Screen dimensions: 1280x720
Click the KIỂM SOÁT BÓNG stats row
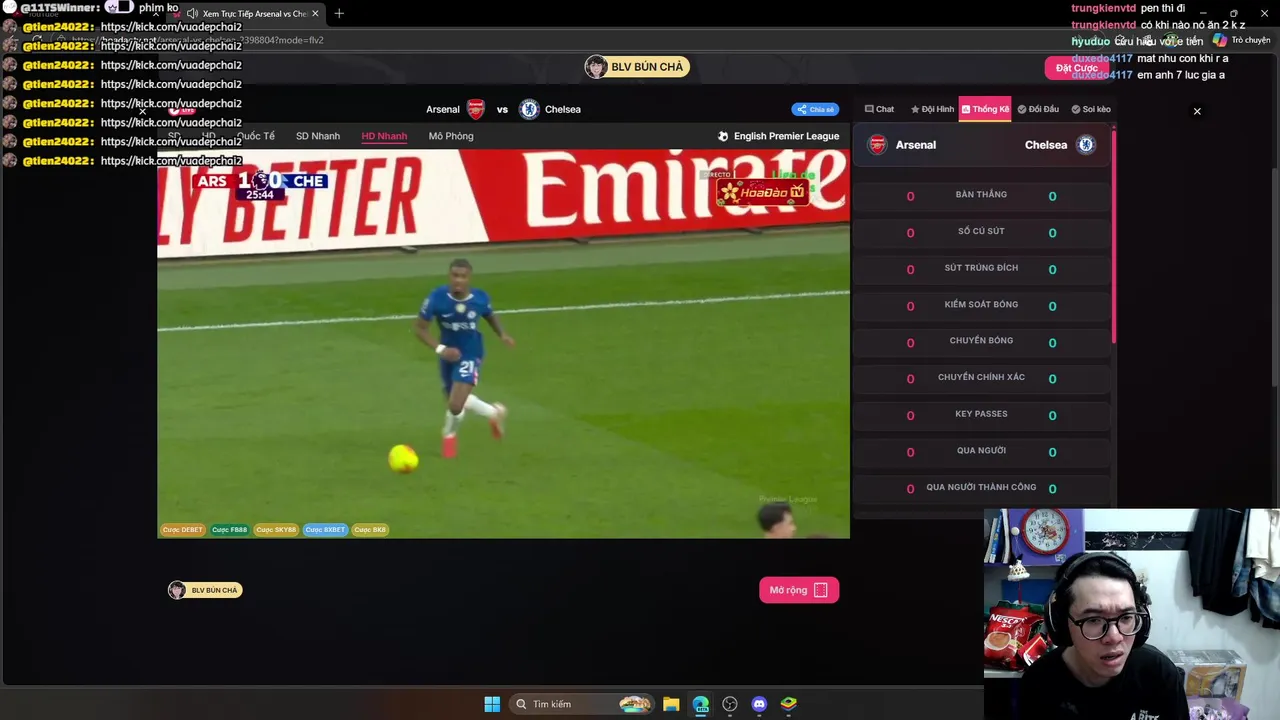tap(981, 306)
